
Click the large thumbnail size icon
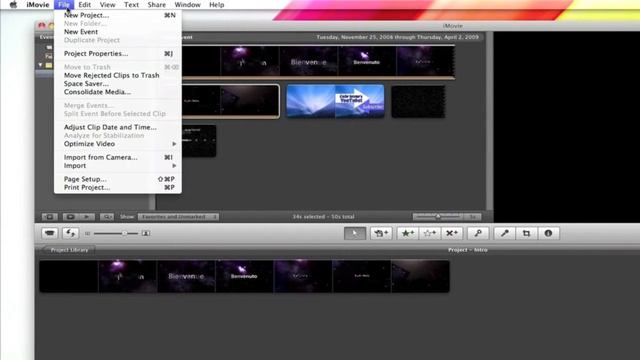(145, 233)
